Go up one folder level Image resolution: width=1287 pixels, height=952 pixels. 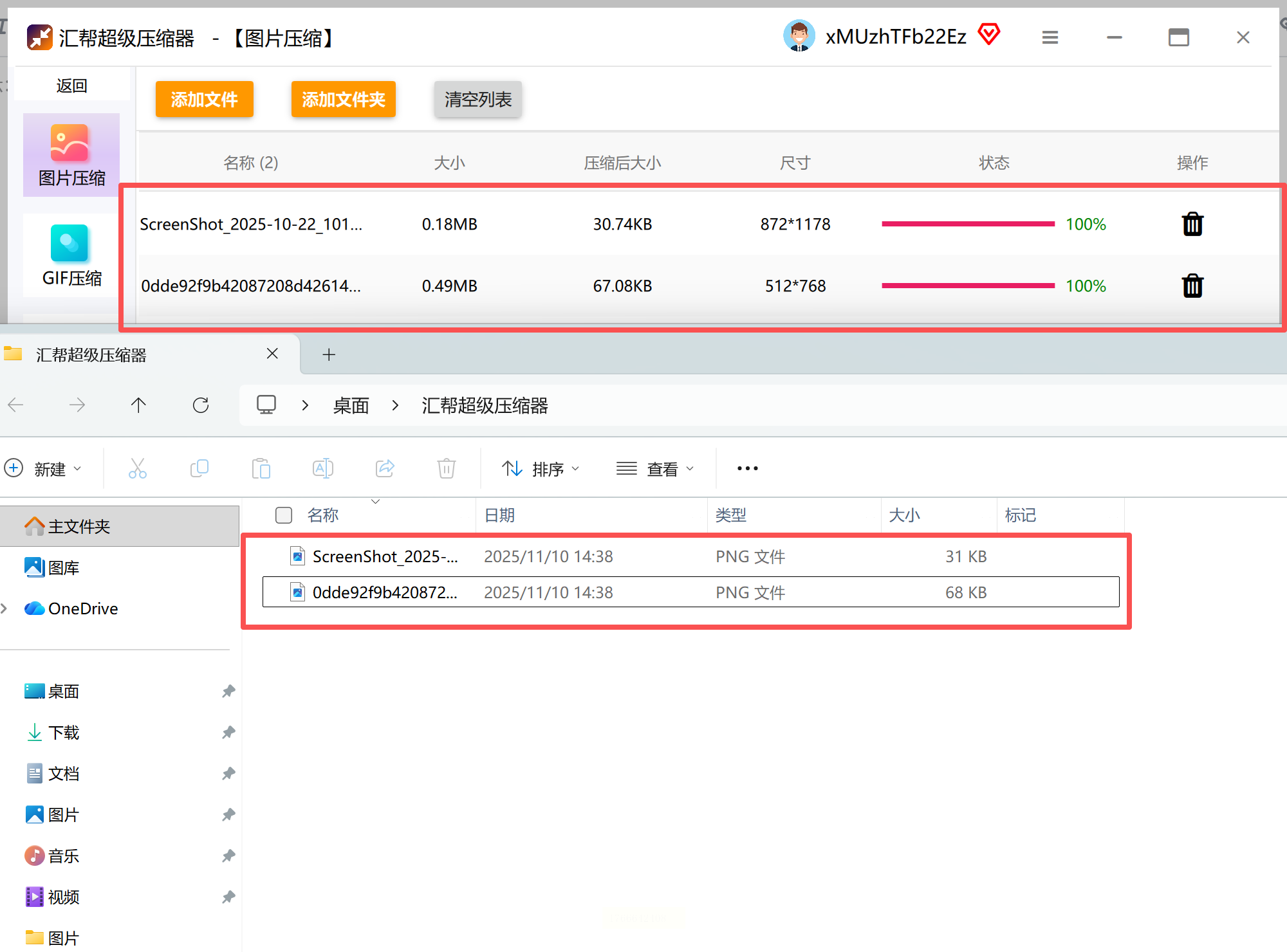pyautogui.click(x=138, y=405)
